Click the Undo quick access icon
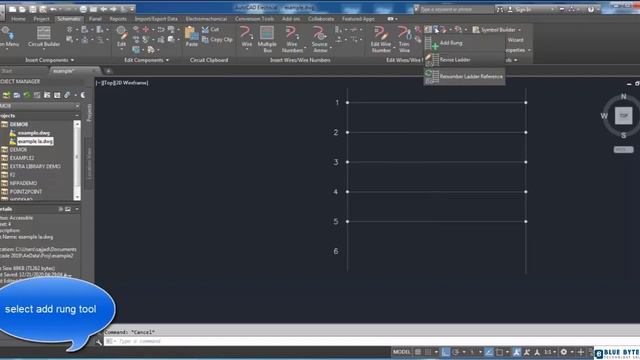Screen dimensions: 640x360 click(53, 9)
